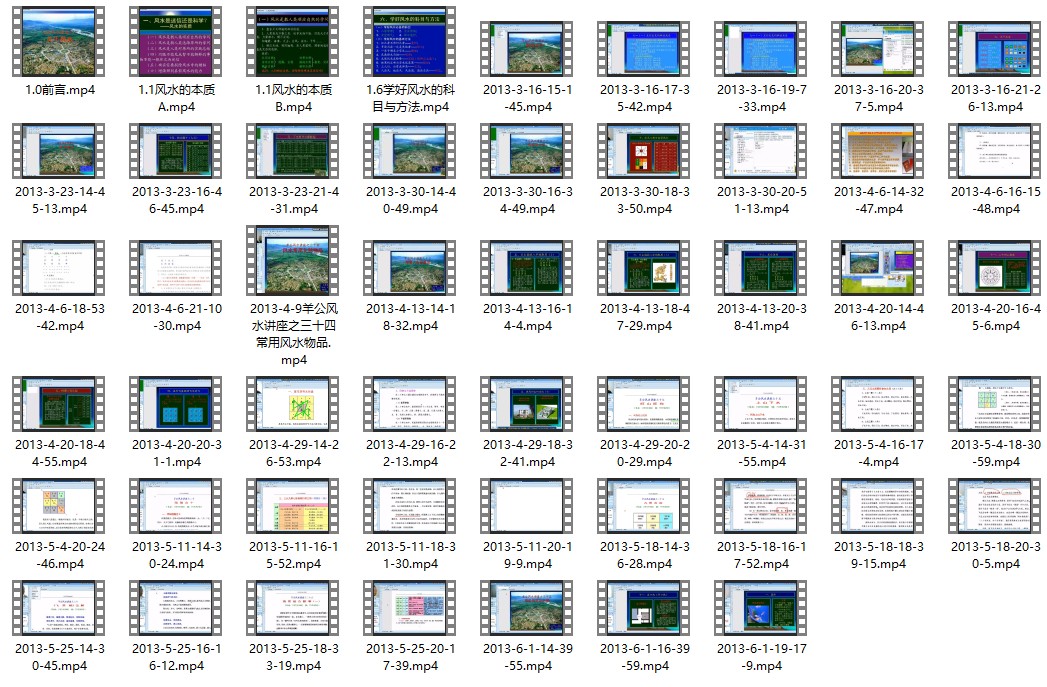Click the 2013-5-4-18-30-59.mp4 video file
Screen dimensions: 1047x687
tap(994, 404)
